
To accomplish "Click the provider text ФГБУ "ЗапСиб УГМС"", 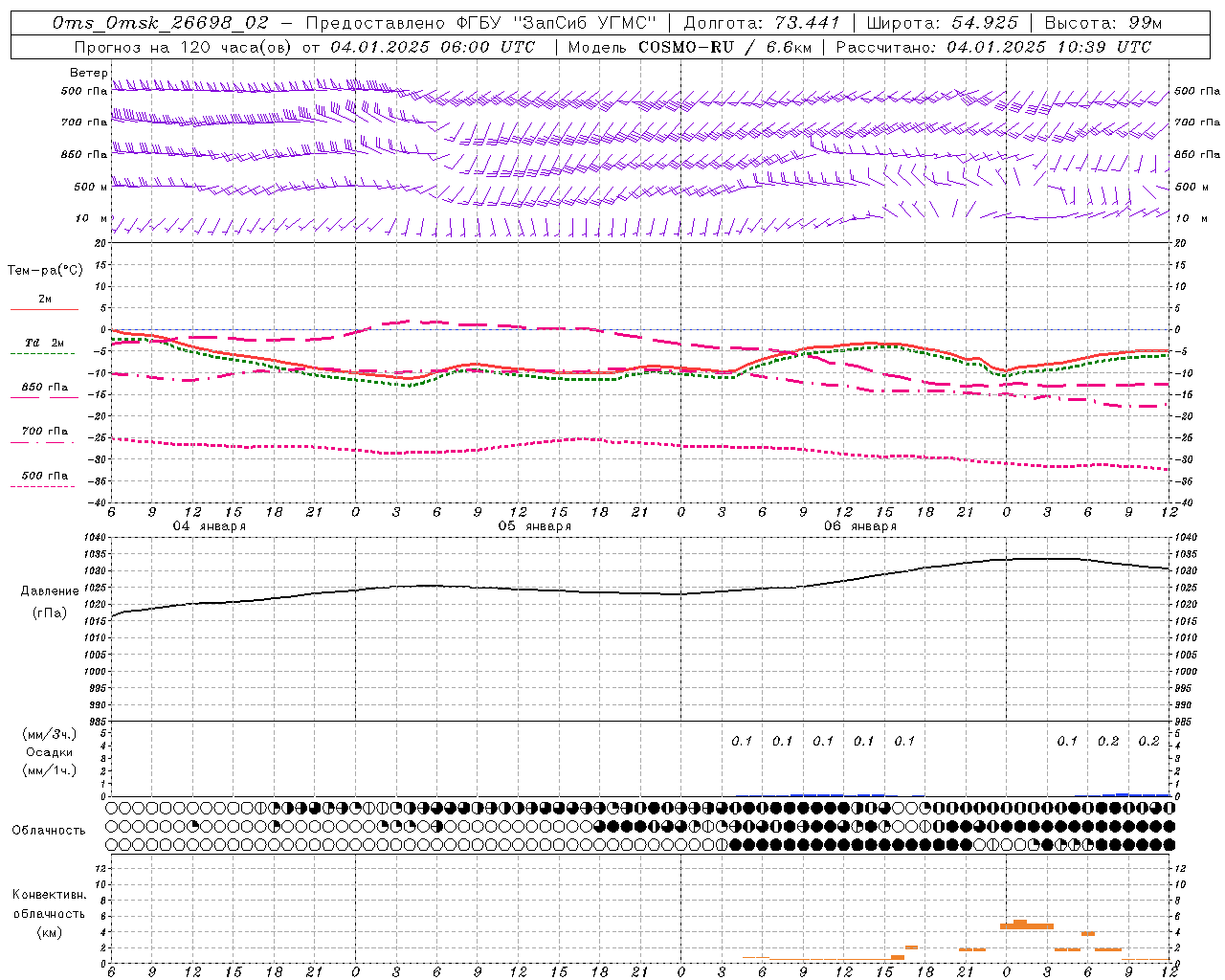I will (555, 23).
